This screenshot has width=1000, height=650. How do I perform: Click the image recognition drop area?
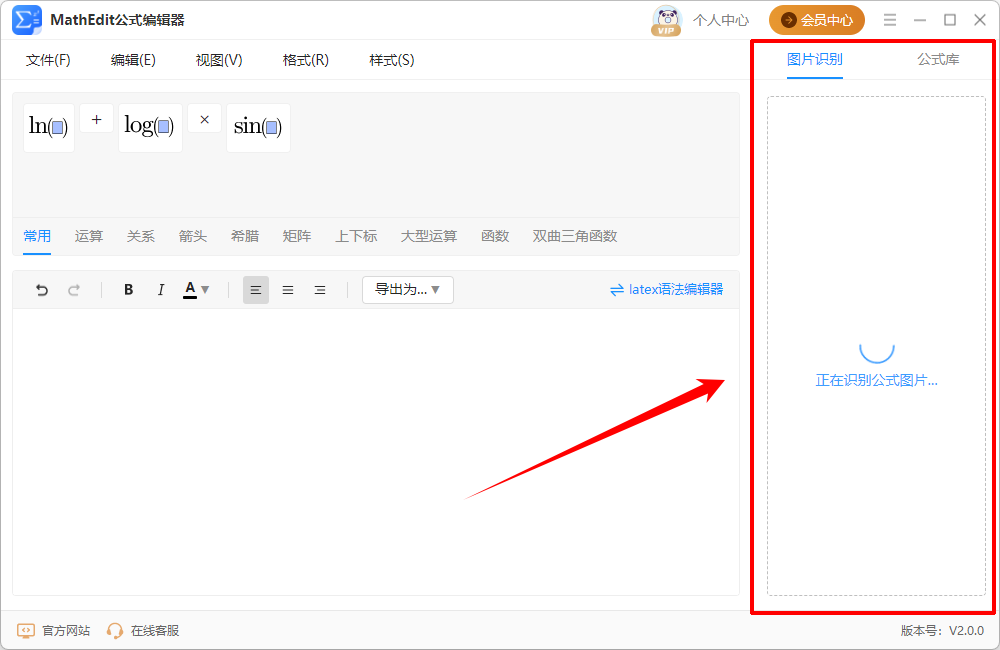click(x=876, y=346)
